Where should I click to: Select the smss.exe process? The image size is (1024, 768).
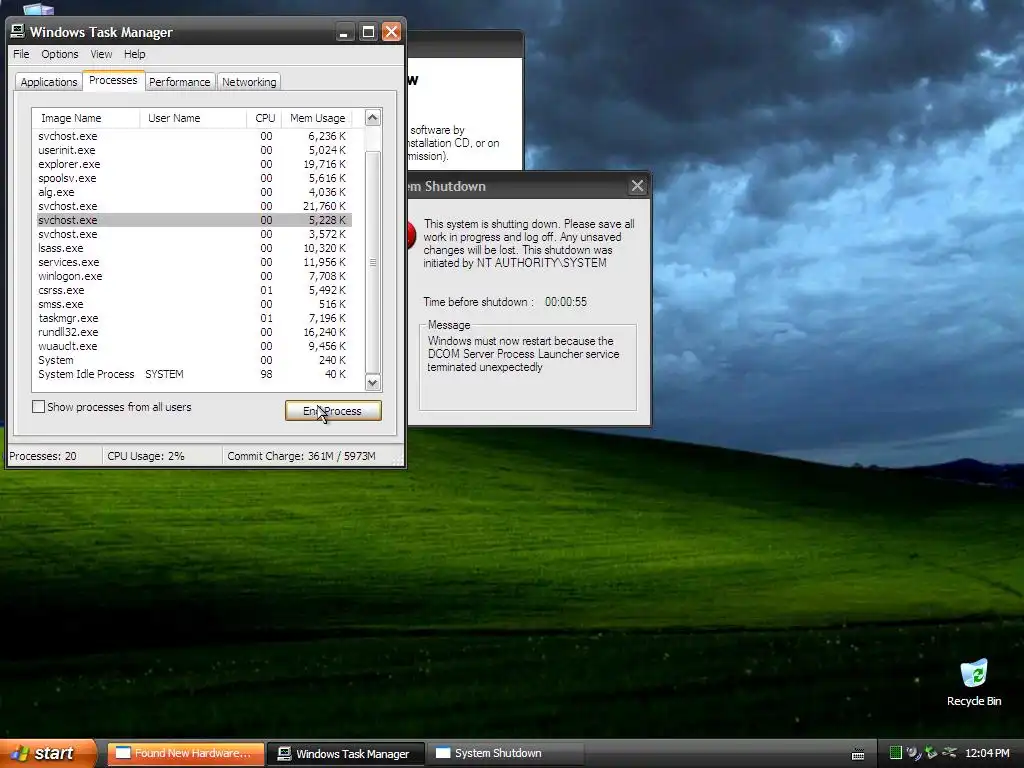[193, 304]
